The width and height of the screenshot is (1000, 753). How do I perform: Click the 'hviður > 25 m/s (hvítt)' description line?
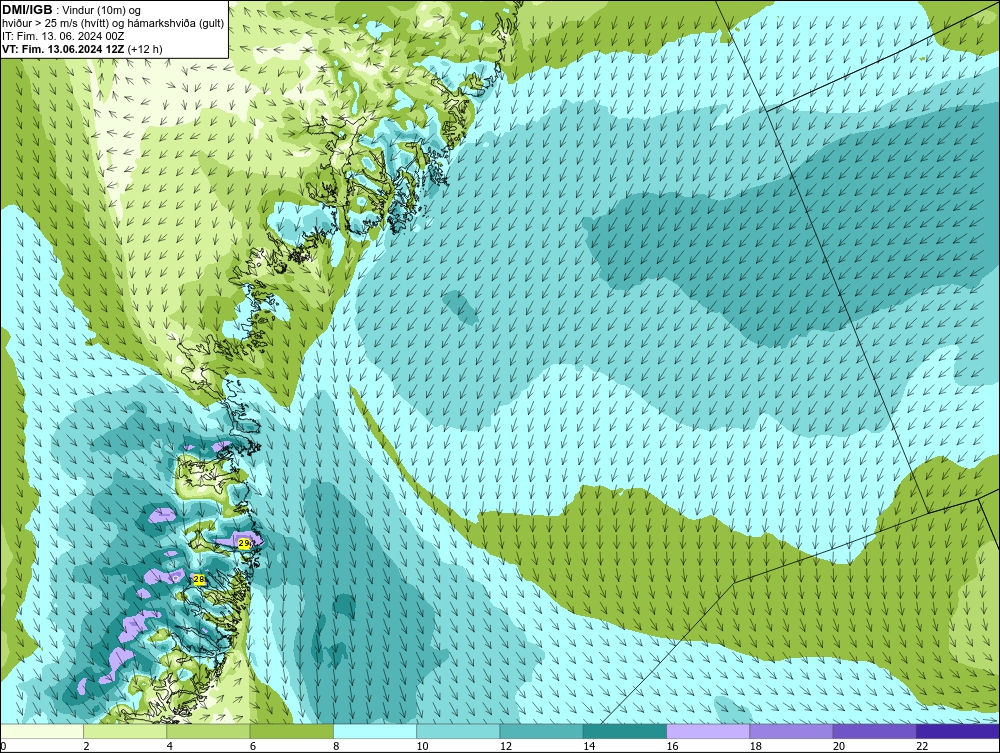(113, 24)
